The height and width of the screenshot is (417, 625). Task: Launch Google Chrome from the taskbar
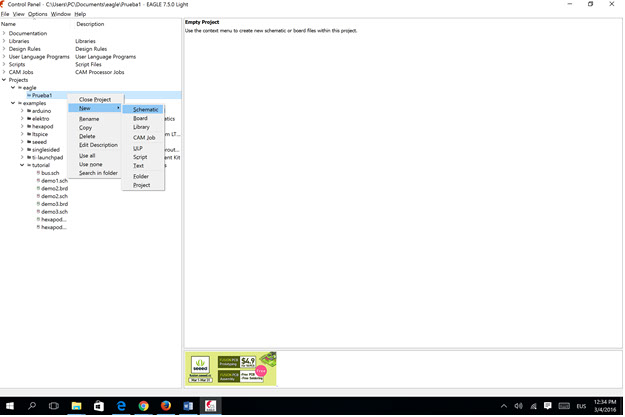[x=143, y=406]
